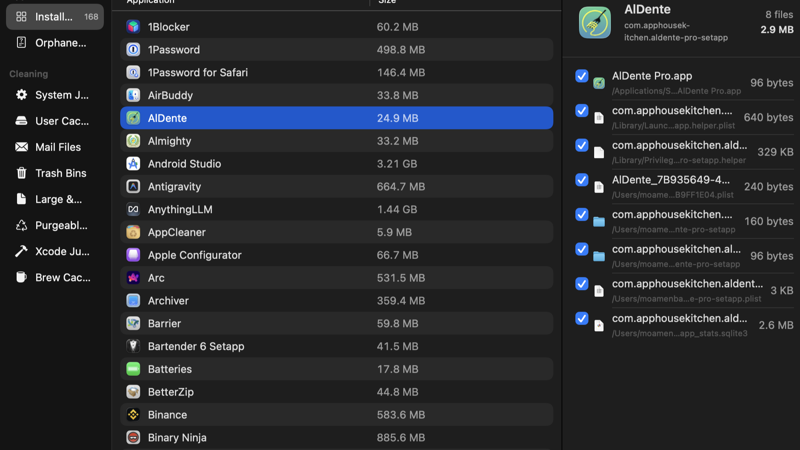Open Trash Bins in the sidebar
Viewport: 800px width, 450px height.
[55, 173]
